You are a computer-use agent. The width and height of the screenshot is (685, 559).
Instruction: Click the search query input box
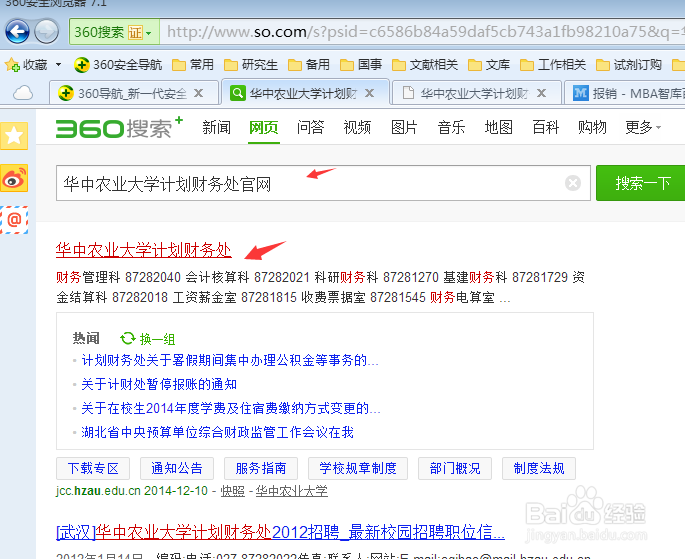click(323, 183)
